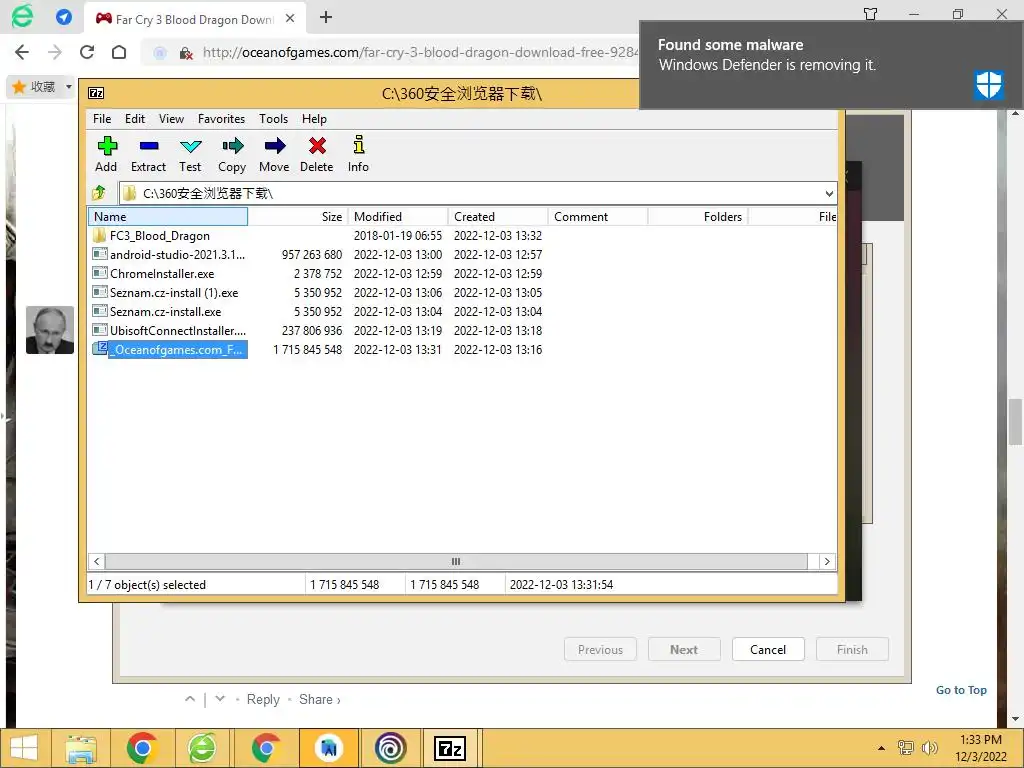
Task: Sort files by the Size column
Action: tap(298, 216)
